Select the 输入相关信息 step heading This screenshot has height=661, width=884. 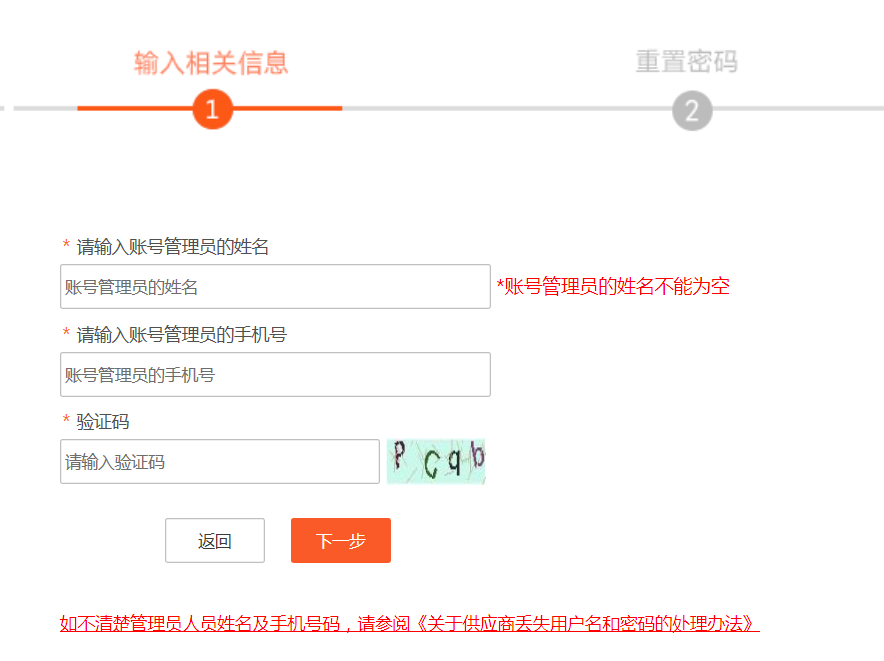tap(211, 63)
